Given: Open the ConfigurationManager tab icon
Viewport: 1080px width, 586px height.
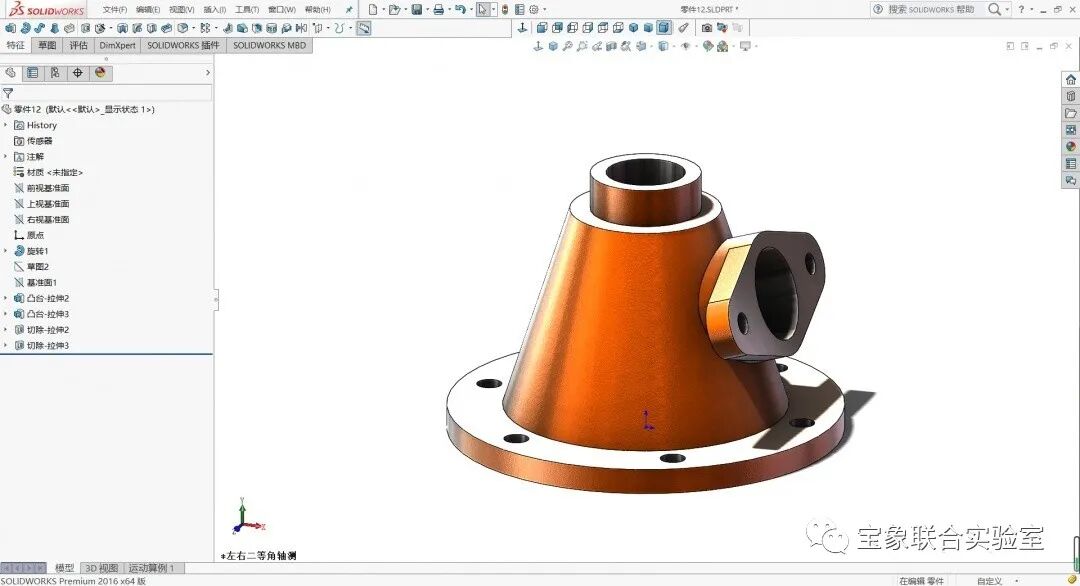Looking at the screenshot, I should [x=55, y=72].
